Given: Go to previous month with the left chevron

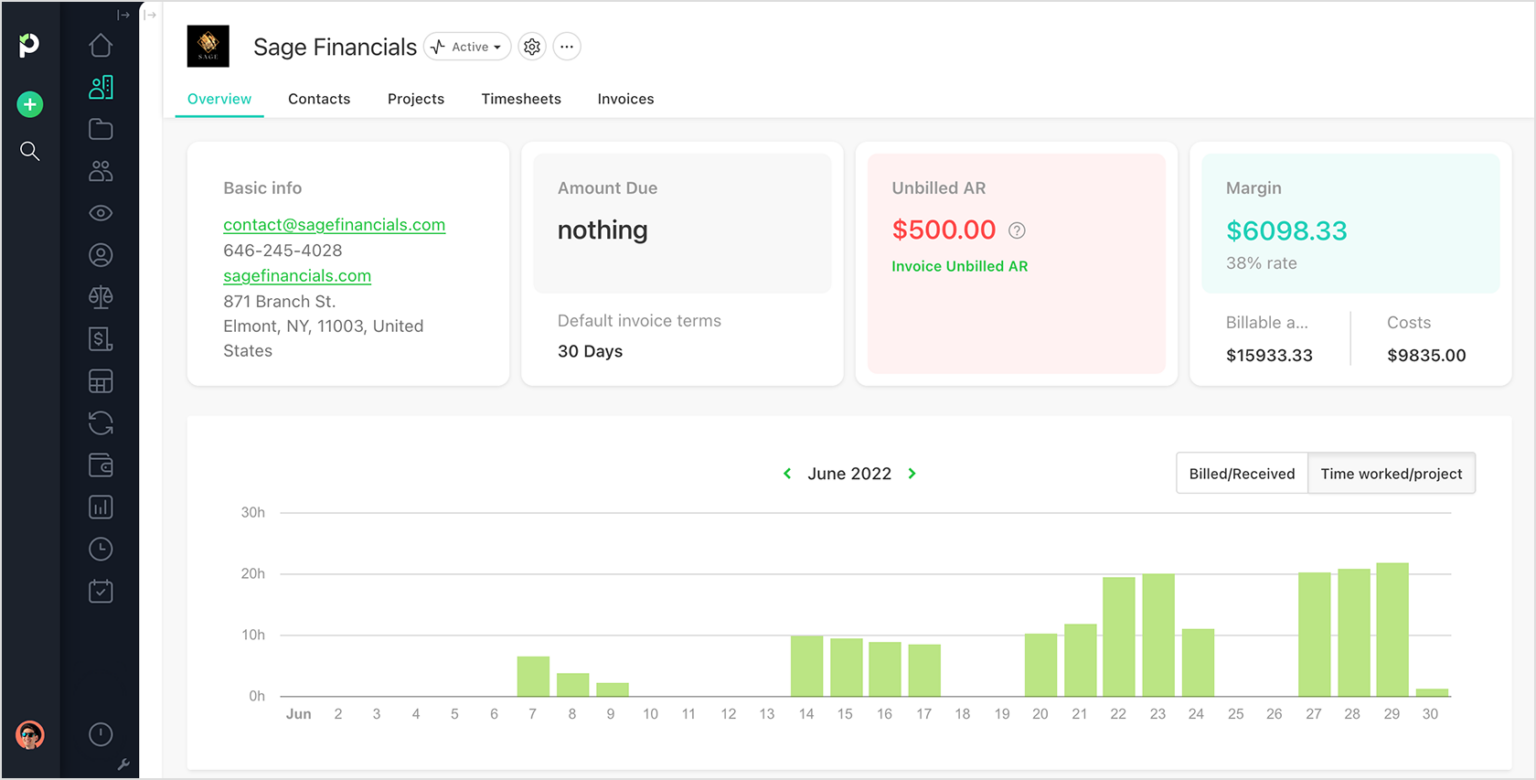Looking at the screenshot, I should [787, 473].
